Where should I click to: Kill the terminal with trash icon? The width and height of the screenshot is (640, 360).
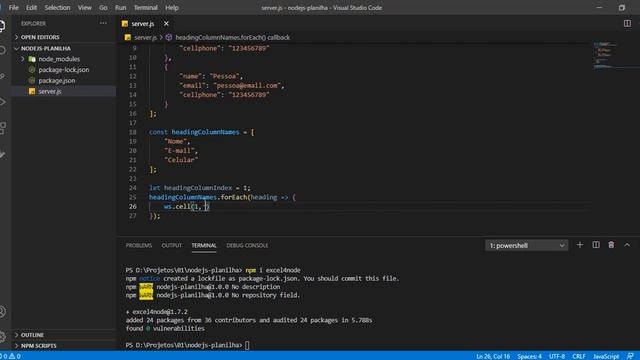click(x=611, y=245)
